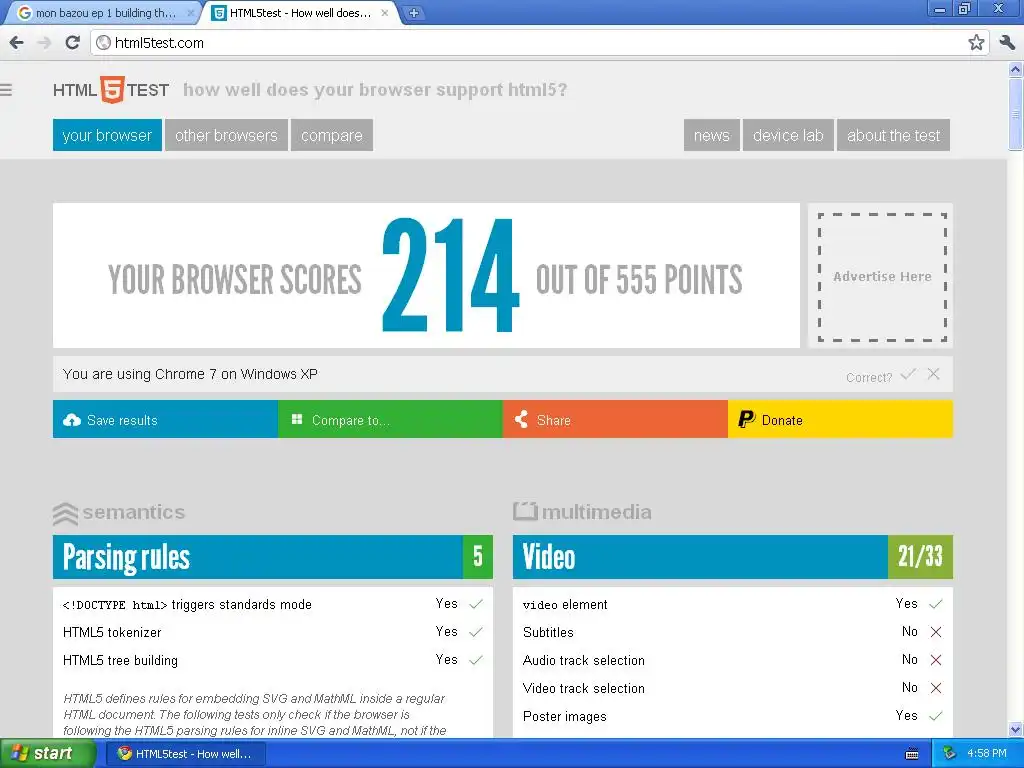This screenshot has width=1024, height=768.
Task: Click the browser forward arrow
Action: click(x=44, y=43)
